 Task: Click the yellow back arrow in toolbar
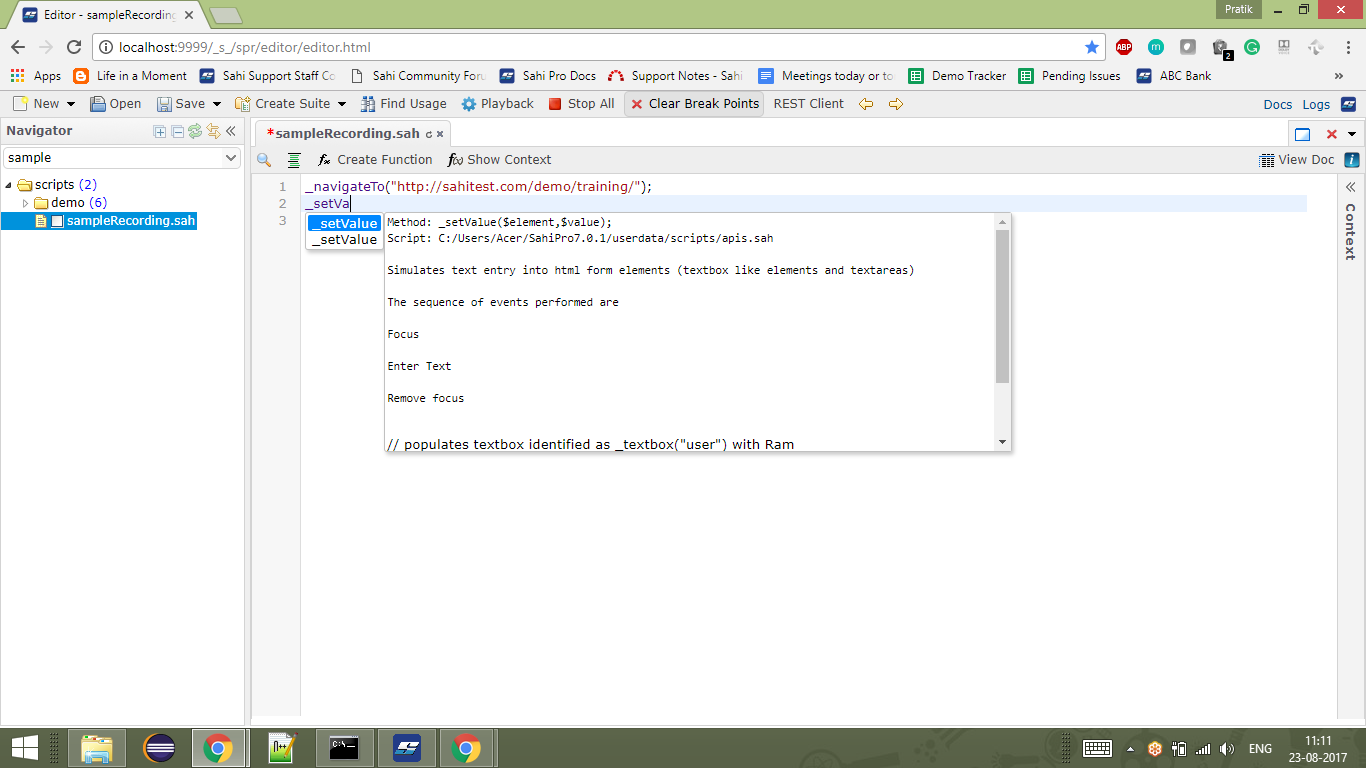coord(867,104)
